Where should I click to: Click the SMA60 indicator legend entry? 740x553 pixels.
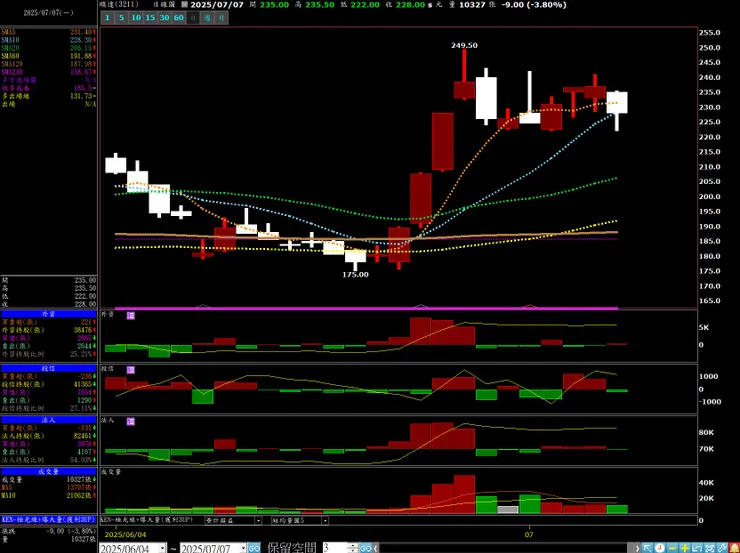[x=49, y=56]
